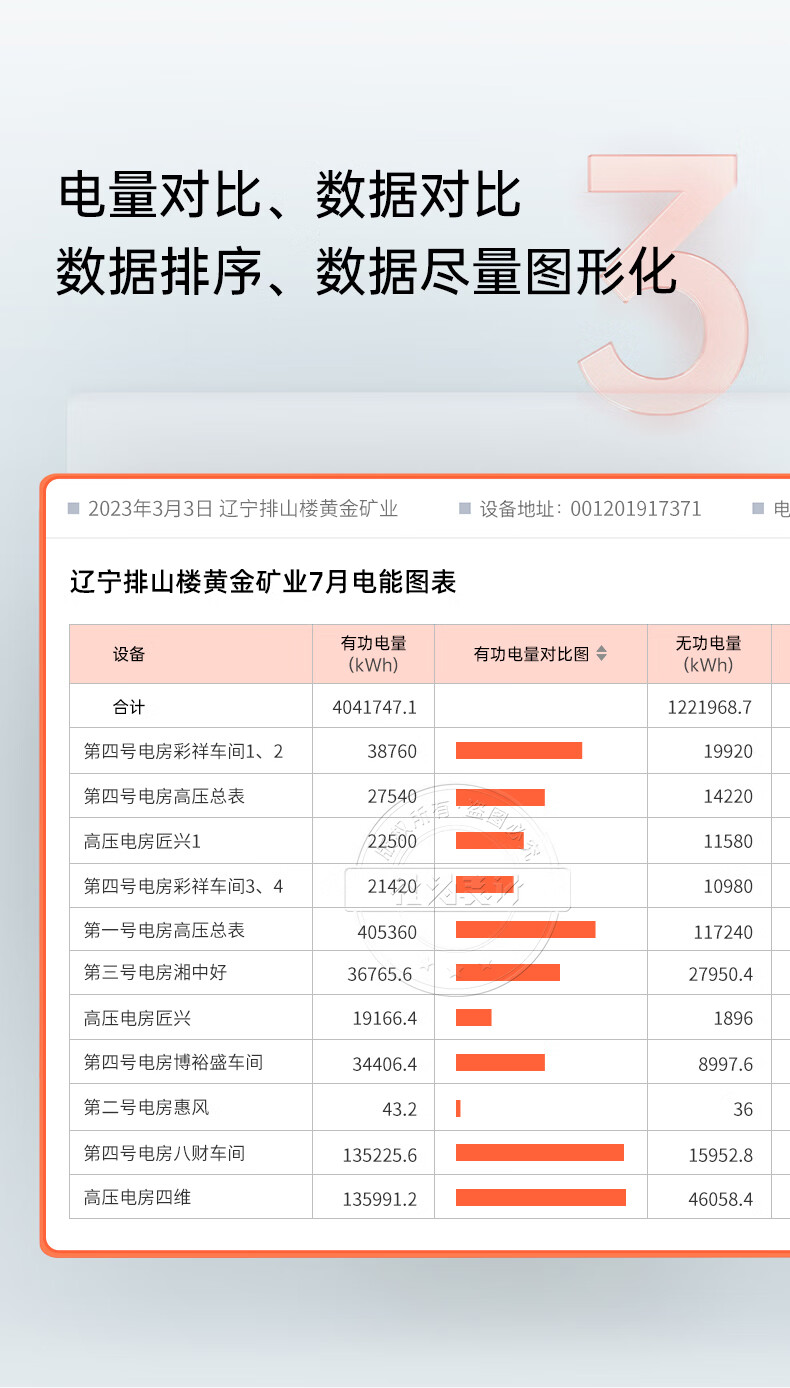
Task: Open the 合计 total row
Action: [x=129, y=707]
